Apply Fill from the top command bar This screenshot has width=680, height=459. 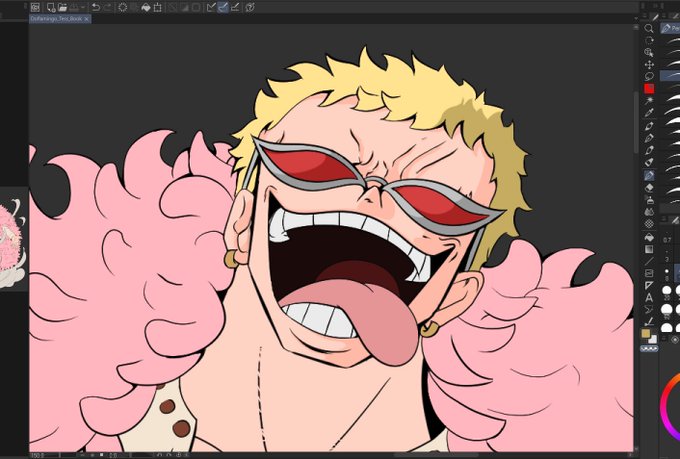tap(146, 7)
